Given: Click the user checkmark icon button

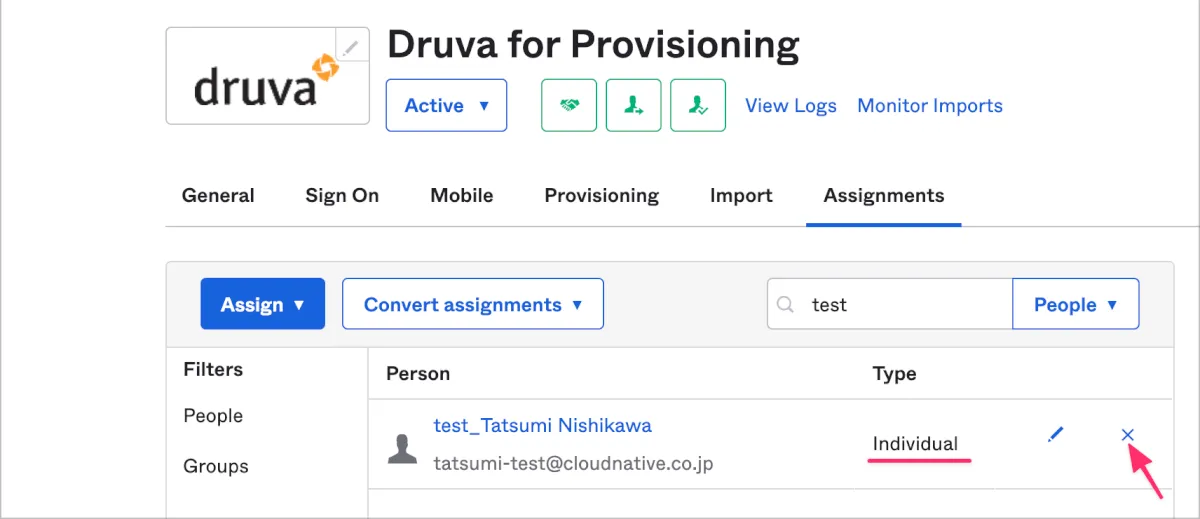Looking at the screenshot, I should [698, 105].
